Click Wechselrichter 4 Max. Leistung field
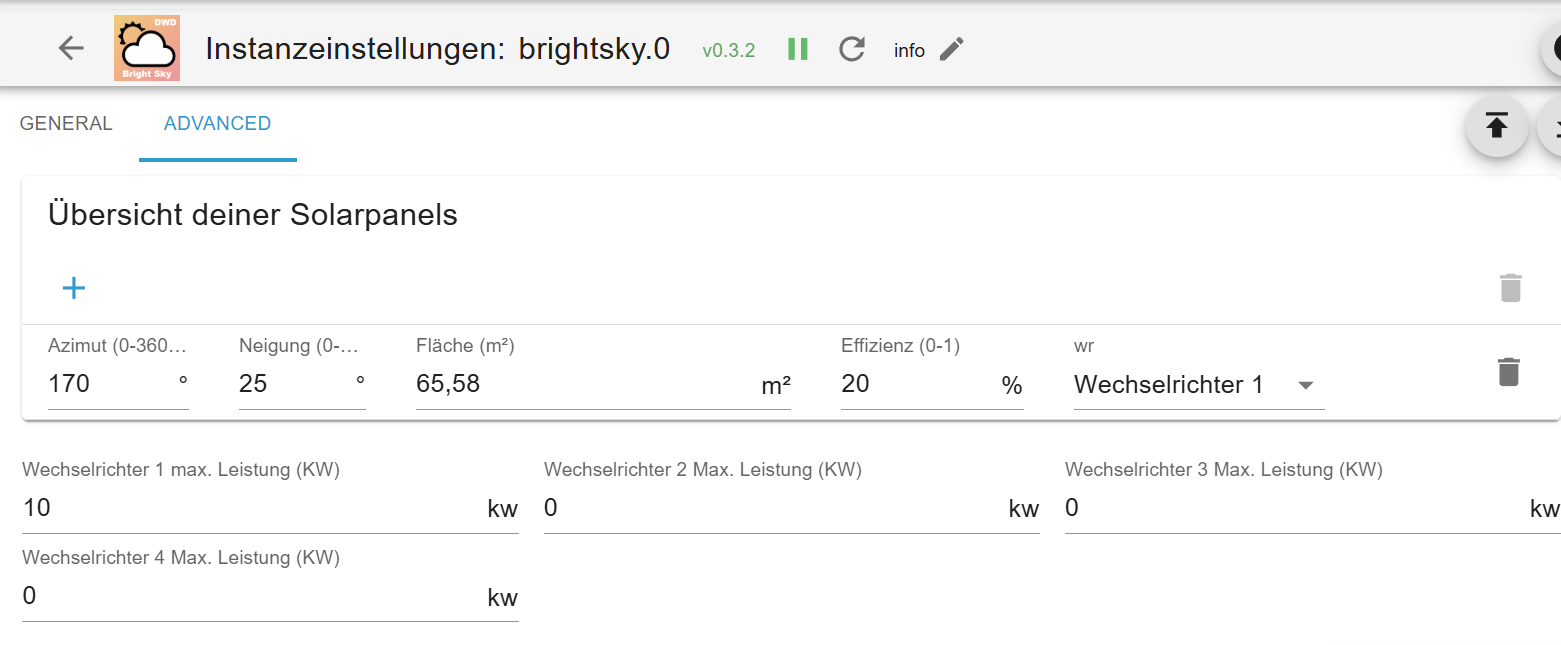 (250, 596)
